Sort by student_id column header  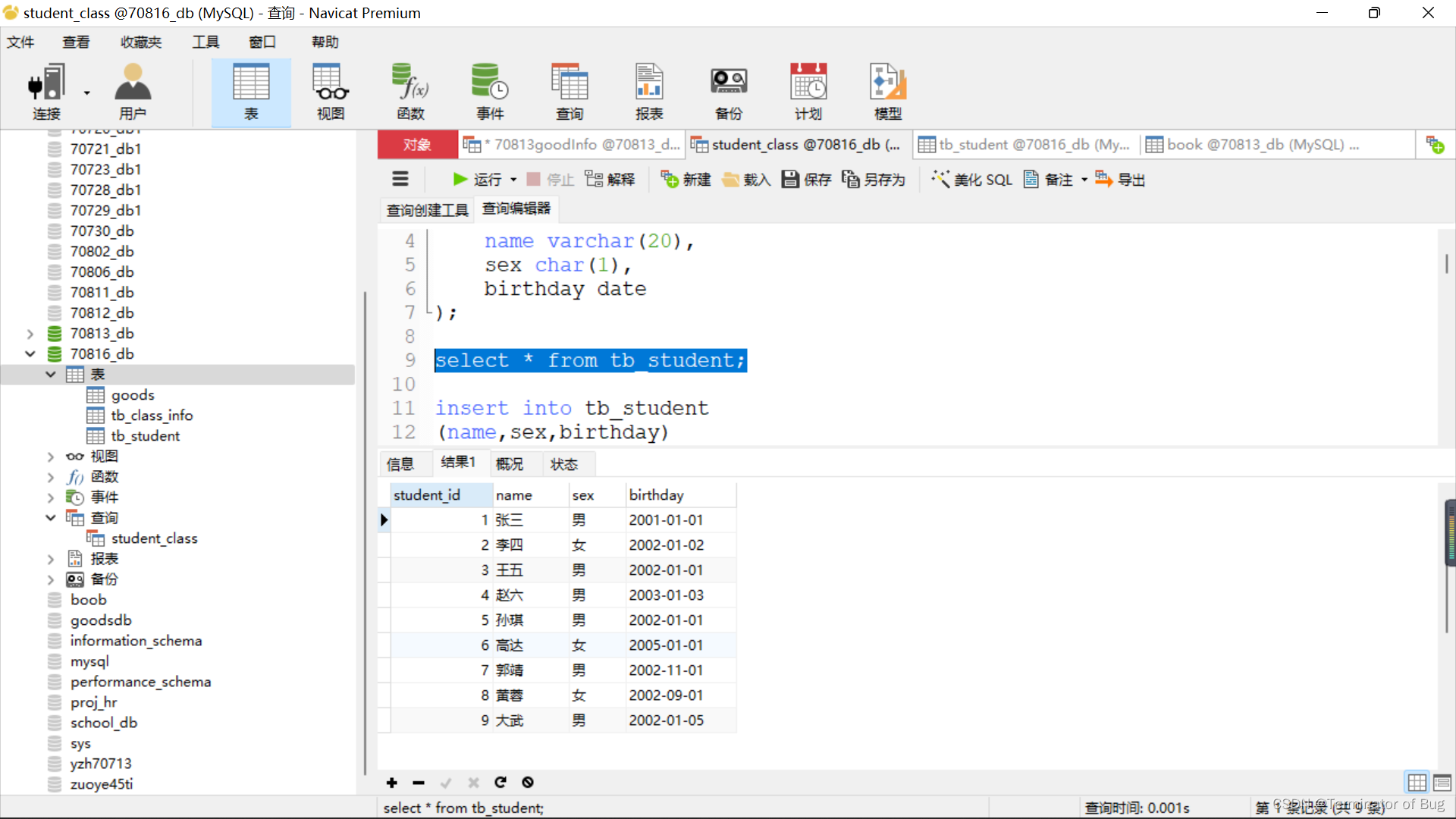pos(442,495)
